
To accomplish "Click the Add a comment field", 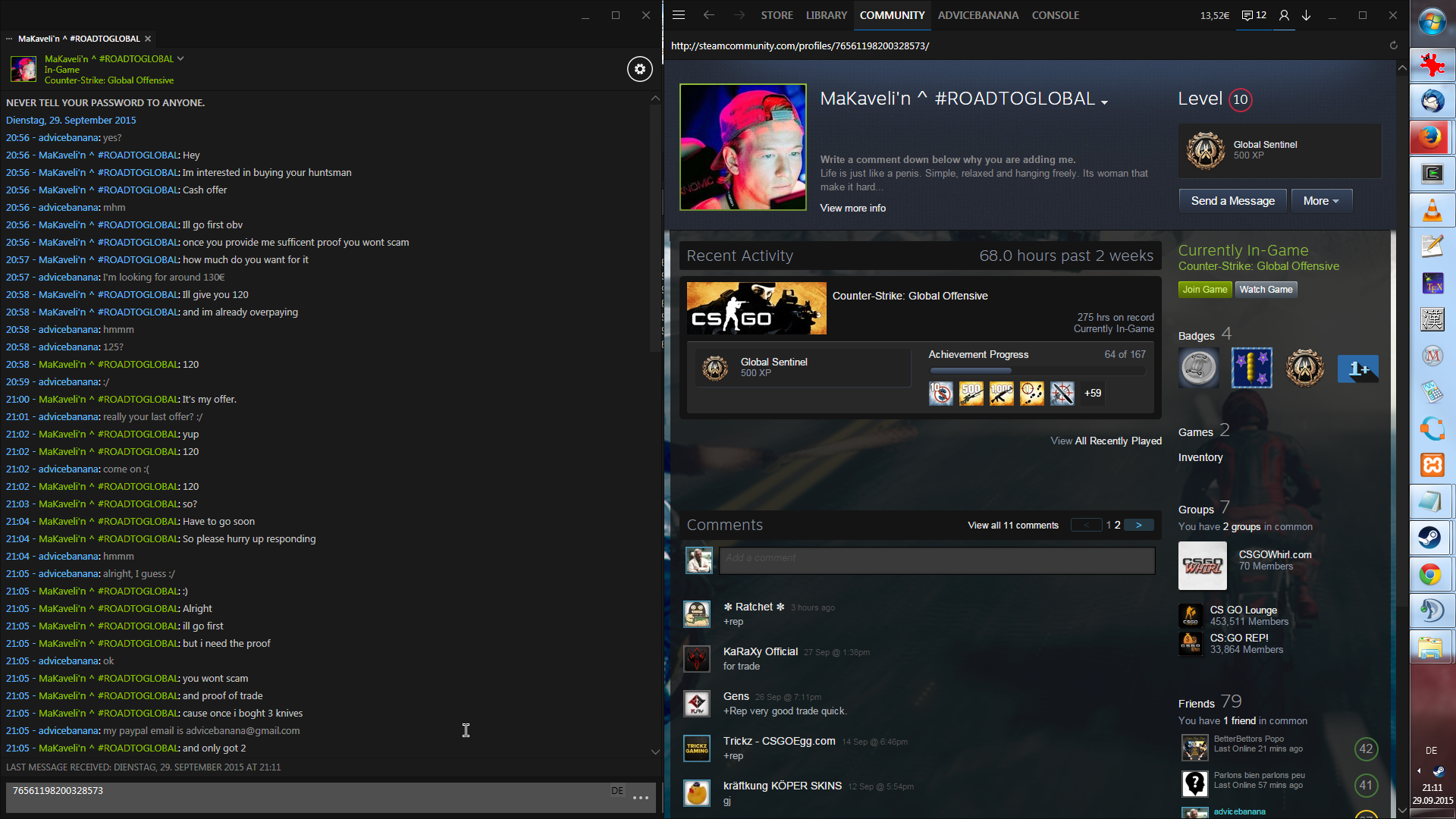I will 937,558.
